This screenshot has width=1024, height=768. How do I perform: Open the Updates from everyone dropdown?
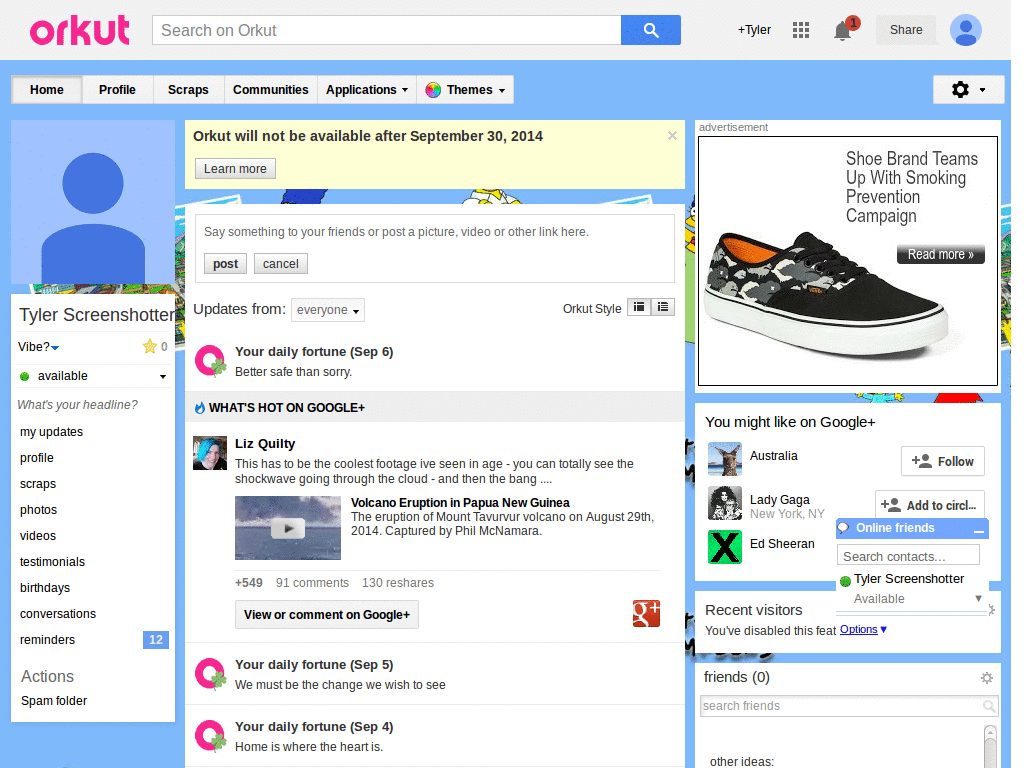click(x=328, y=310)
